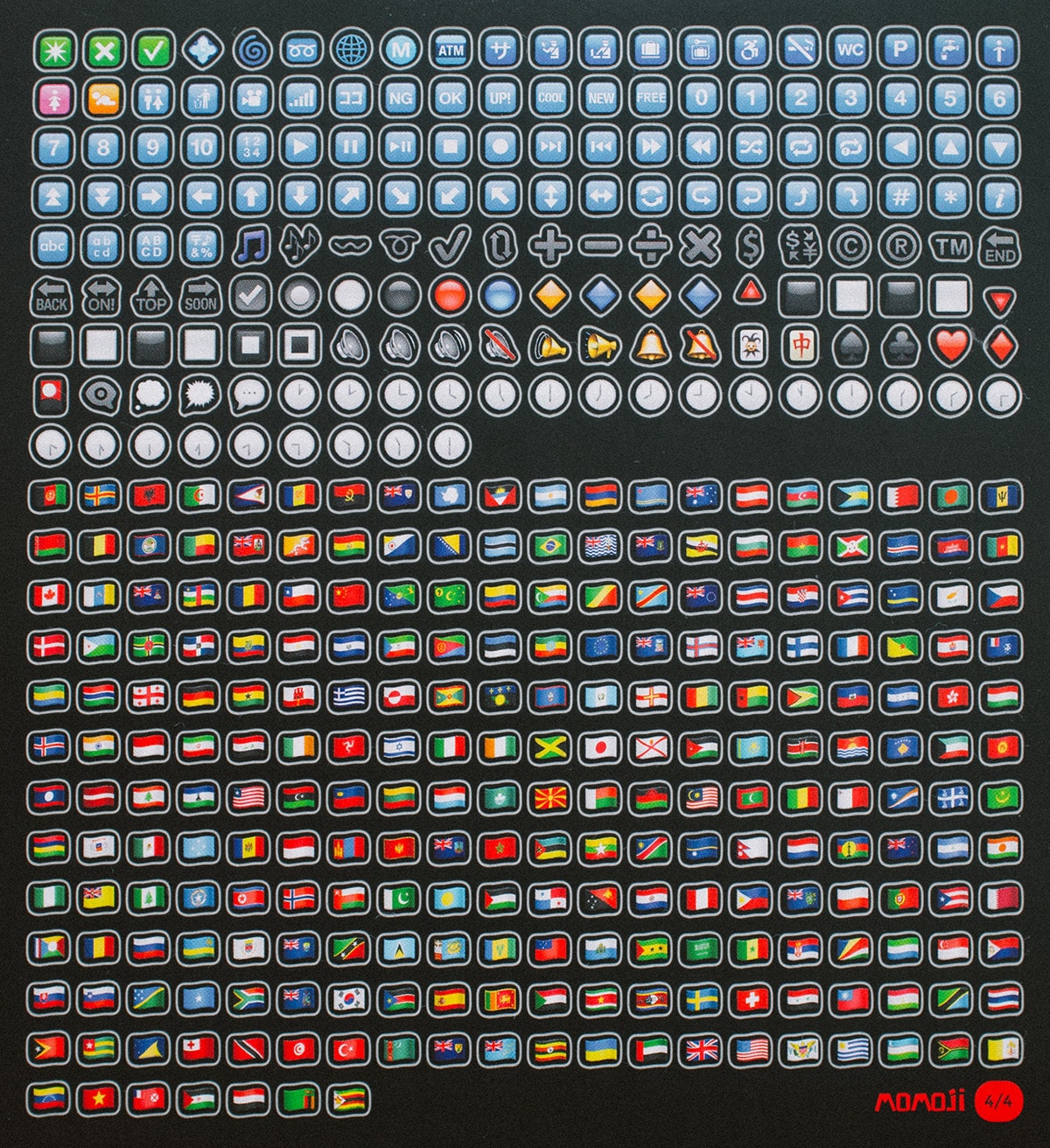Choose the flag of Brazil
This screenshot has width=1050, height=1148.
(550, 546)
